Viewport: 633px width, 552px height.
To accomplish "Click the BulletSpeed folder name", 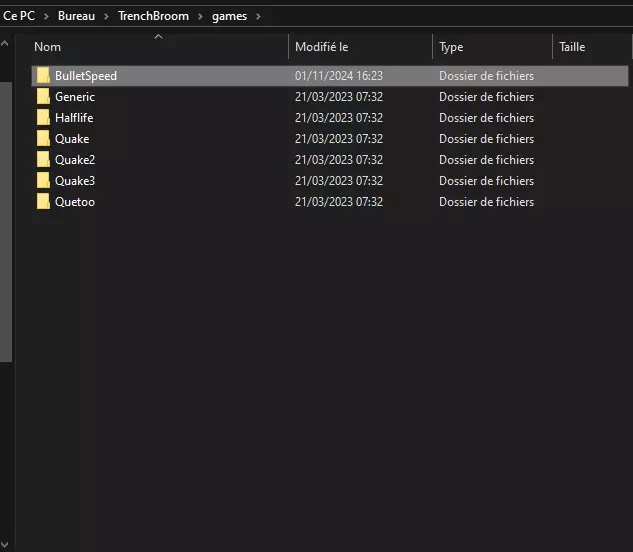I will [x=86, y=76].
